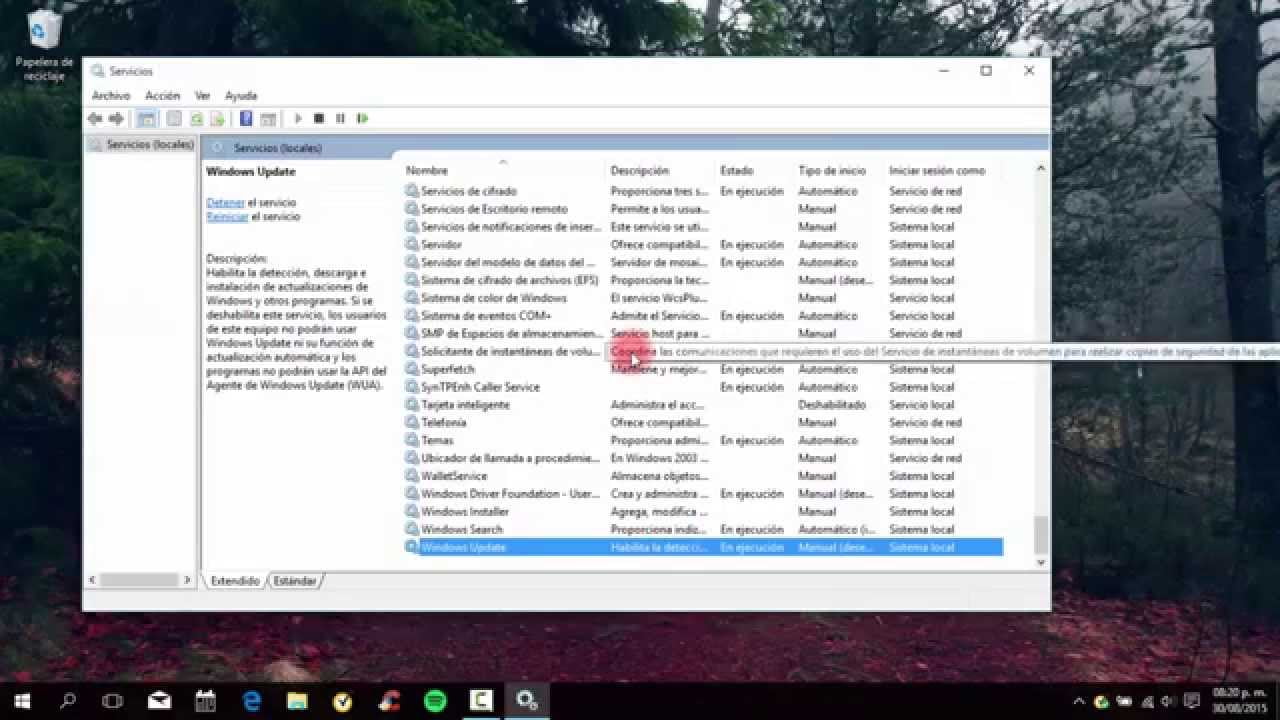Click the Start Service play icon

point(298,119)
